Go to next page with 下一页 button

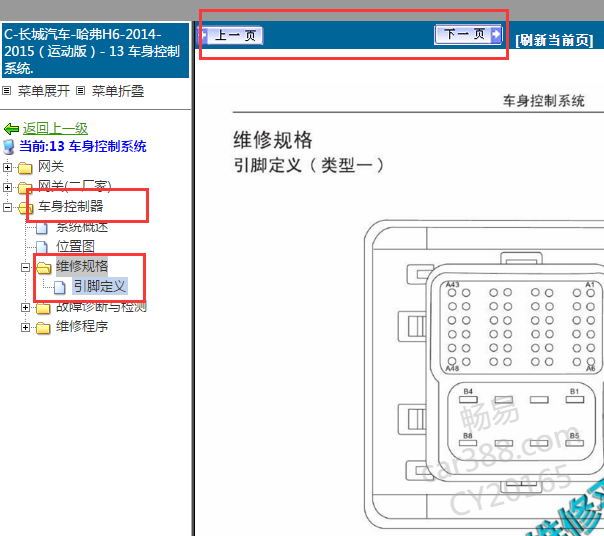[468, 35]
